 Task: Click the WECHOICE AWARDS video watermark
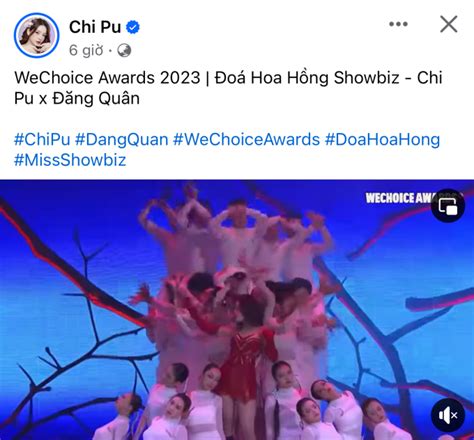pos(398,198)
